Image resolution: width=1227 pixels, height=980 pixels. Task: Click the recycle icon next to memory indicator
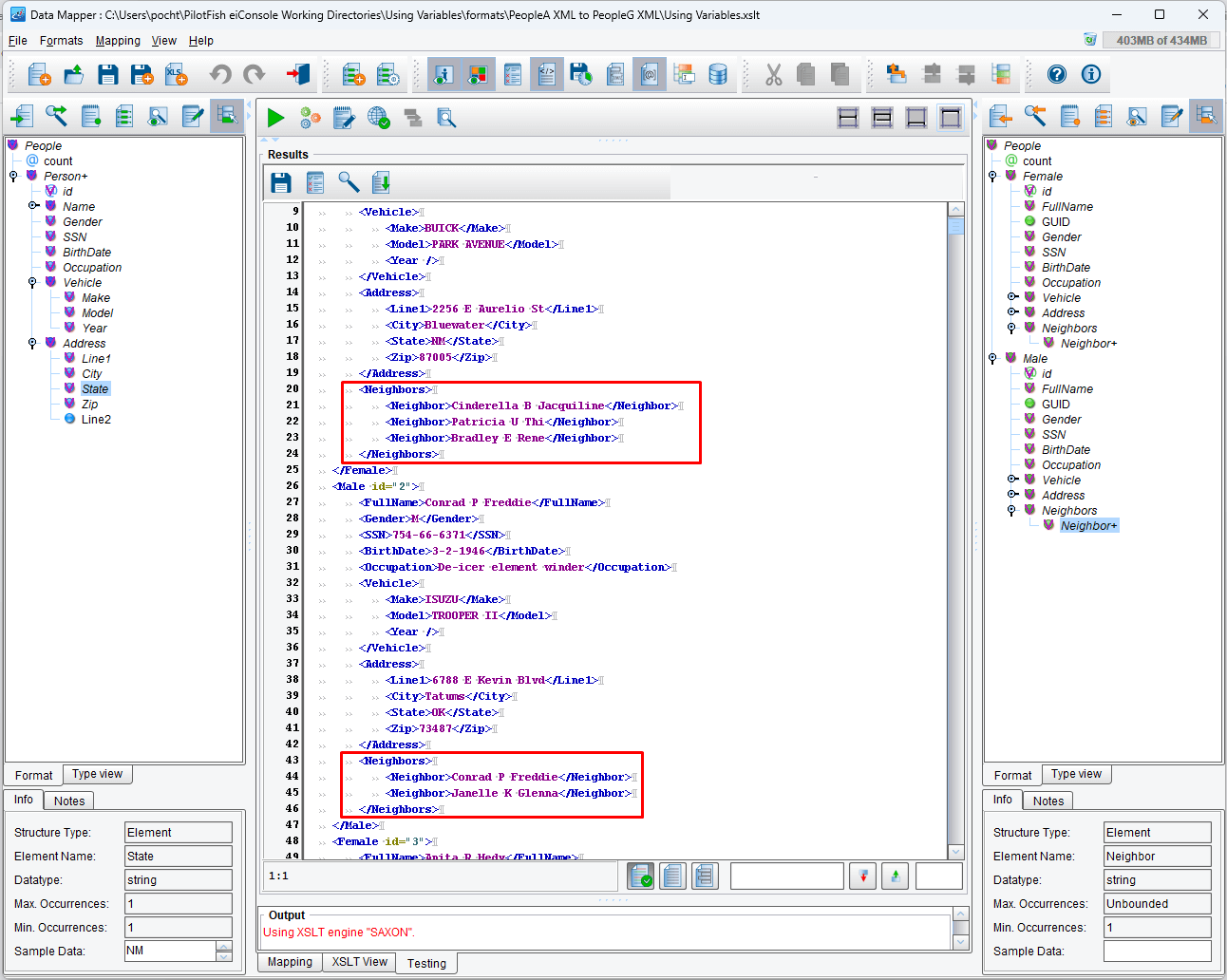pos(1090,40)
